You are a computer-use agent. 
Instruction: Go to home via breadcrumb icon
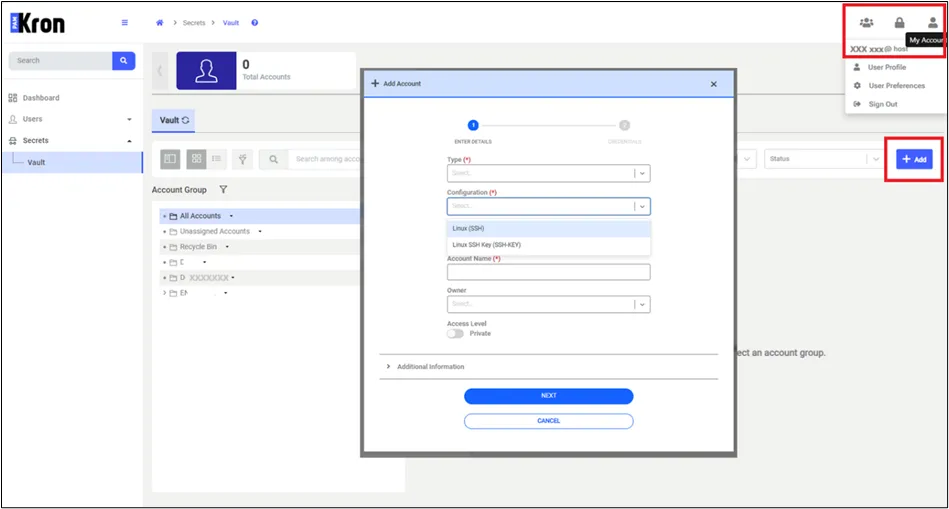[x=160, y=23]
